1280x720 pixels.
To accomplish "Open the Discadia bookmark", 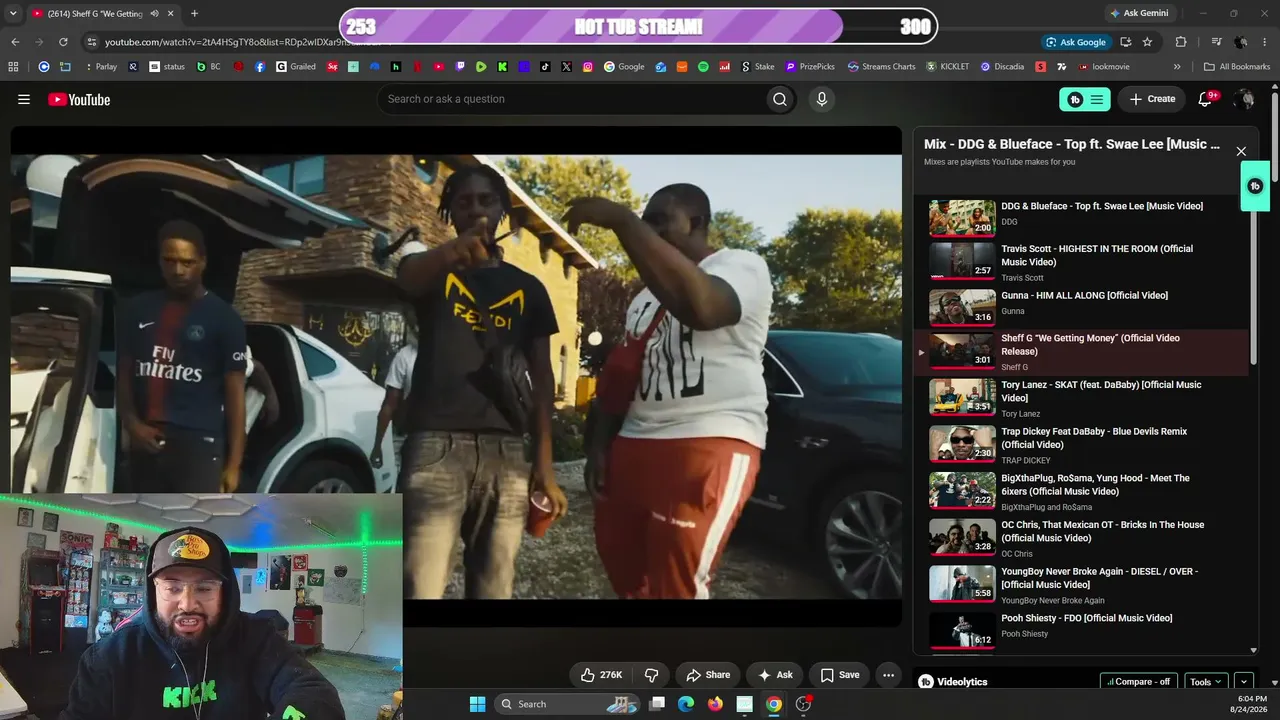I will (x=1002, y=67).
